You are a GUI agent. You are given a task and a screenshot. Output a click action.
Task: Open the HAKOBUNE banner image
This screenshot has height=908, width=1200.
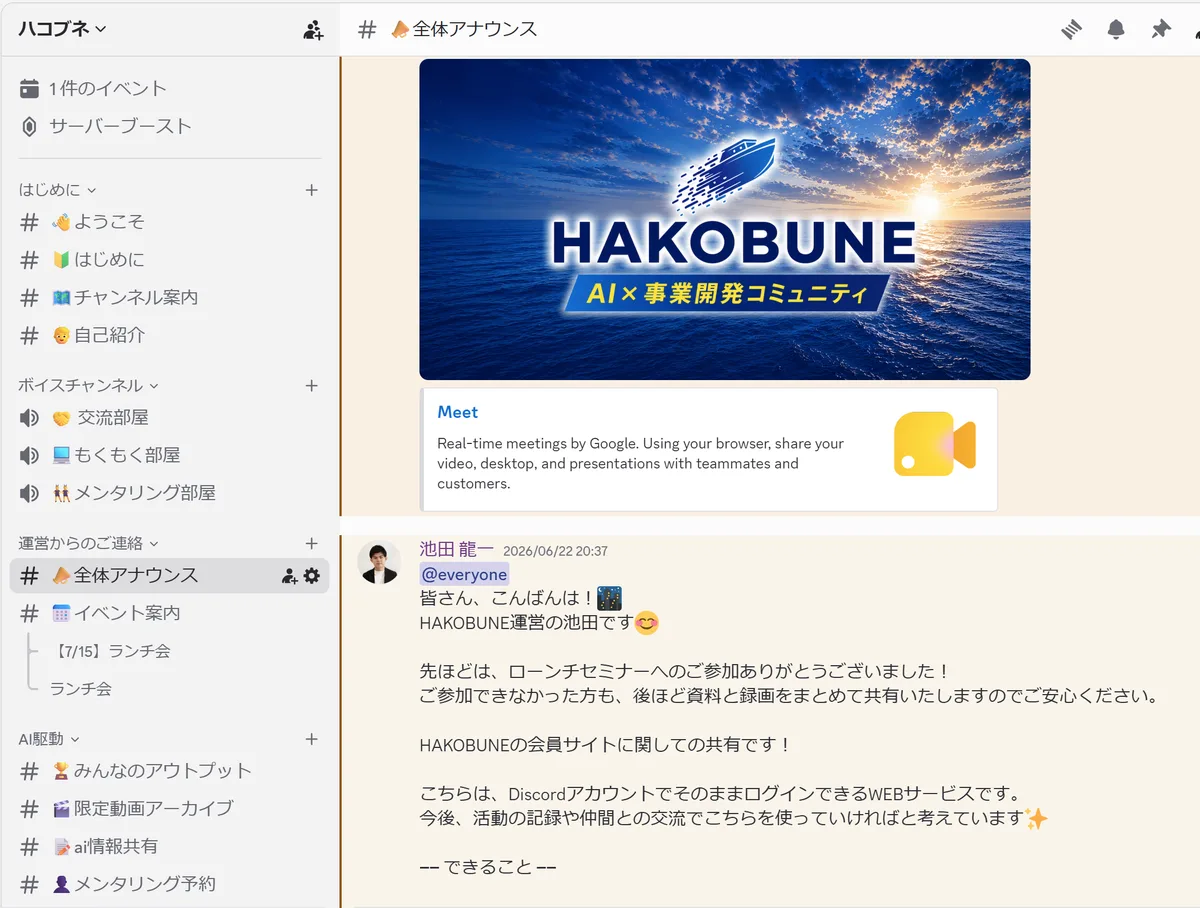(725, 219)
